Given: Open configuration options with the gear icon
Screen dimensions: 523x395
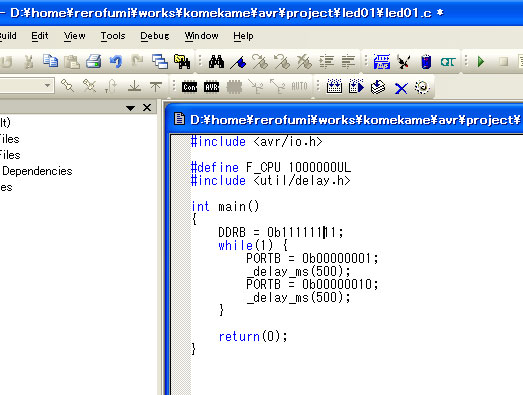Looking at the screenshot, I should click(x=422, y=87).
